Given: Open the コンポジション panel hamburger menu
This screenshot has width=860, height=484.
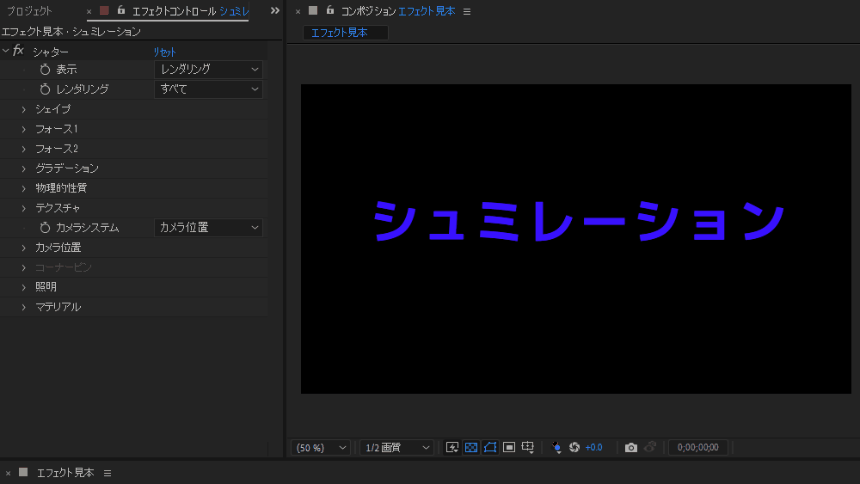Looking at the screenshot, I should click(467, 11).
